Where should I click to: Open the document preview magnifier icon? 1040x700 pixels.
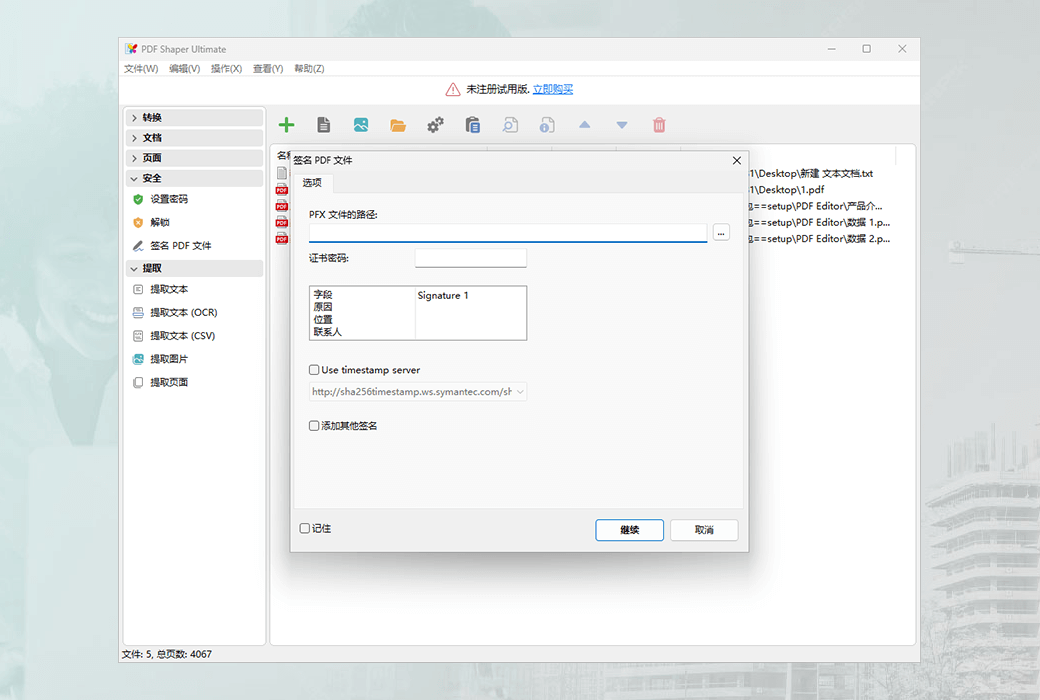click(x=509, y=124)
